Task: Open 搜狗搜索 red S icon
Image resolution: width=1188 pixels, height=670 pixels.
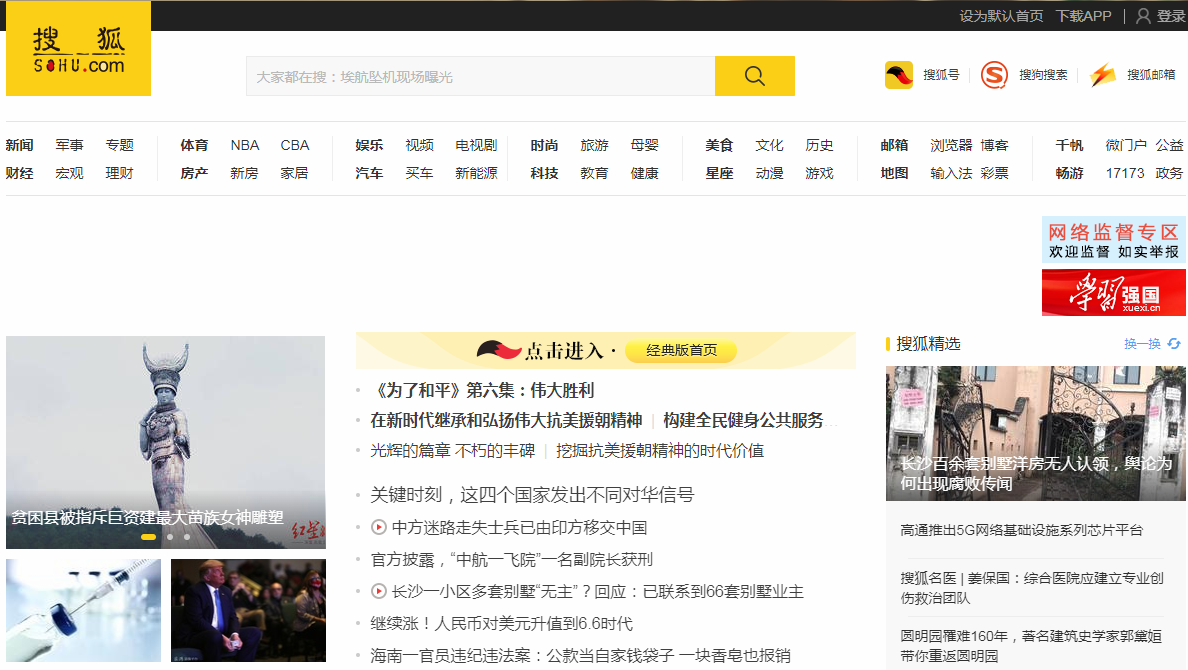Action: coord(994,75)
